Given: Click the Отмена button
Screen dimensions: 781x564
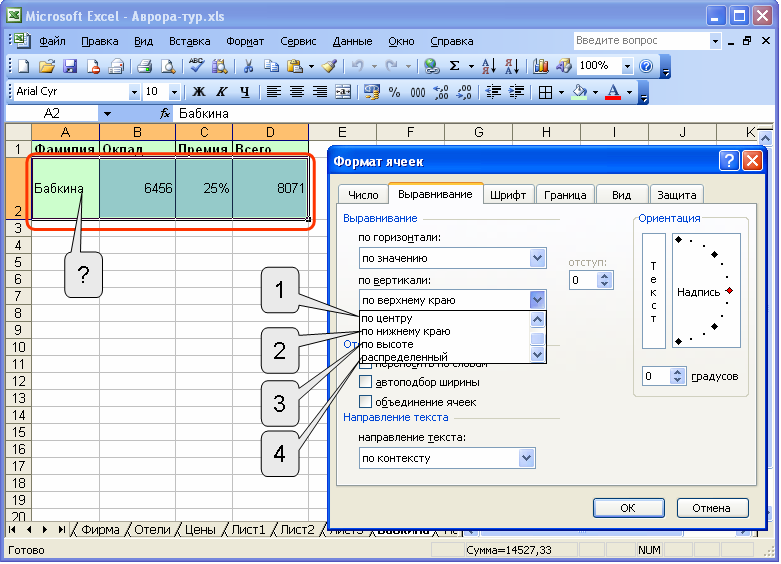Looking at the screenshot, I should 712,508.
